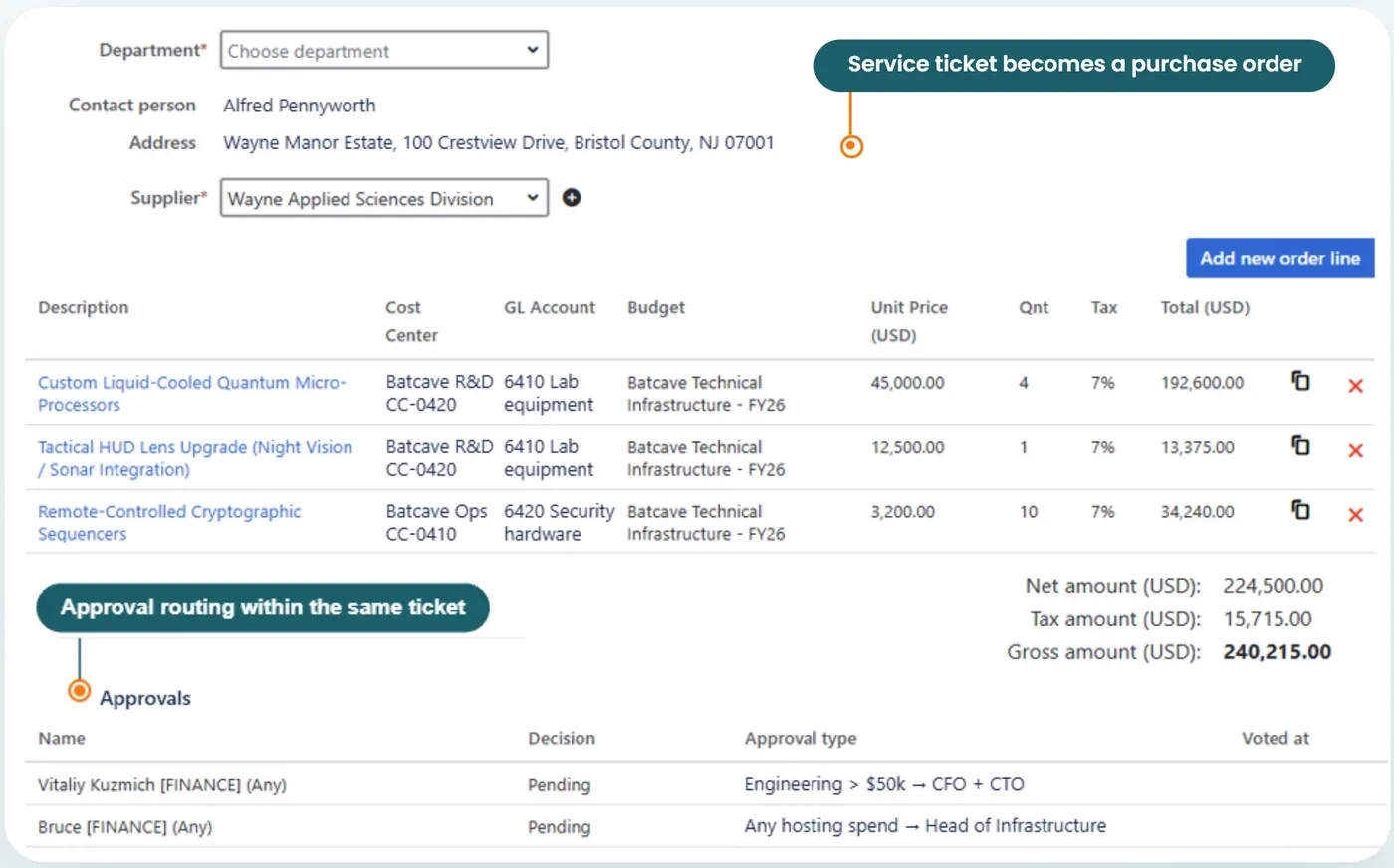1394x868 pixels.
Task: Select the Approval type column header
Action: point(801,739)
